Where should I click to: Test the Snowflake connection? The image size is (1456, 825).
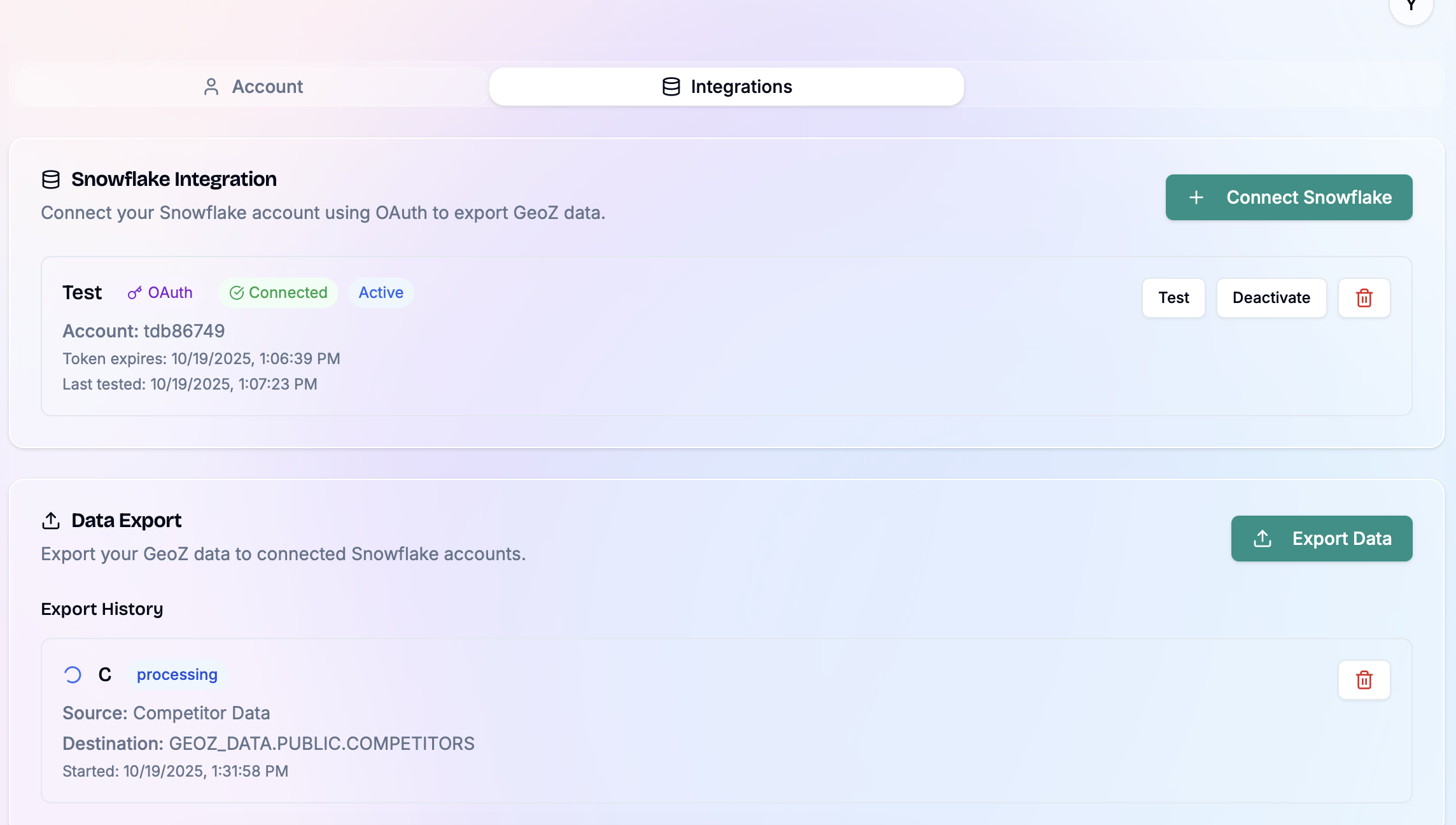click(x=1173, y=298)
